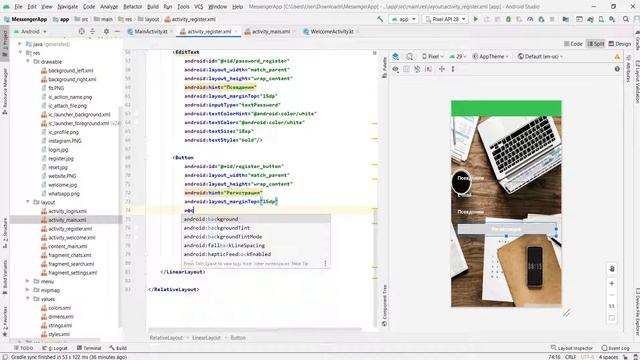Click the design surface layers icon

[396, 56]
